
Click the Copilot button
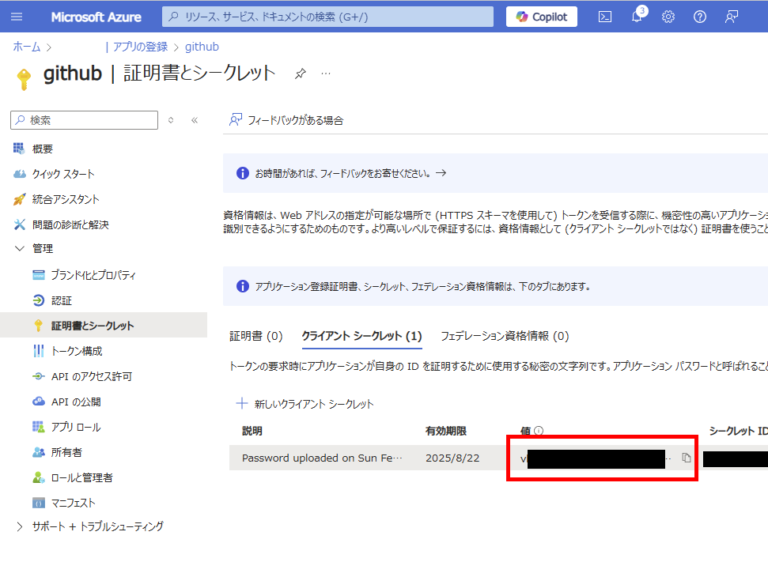coord(542,17)
